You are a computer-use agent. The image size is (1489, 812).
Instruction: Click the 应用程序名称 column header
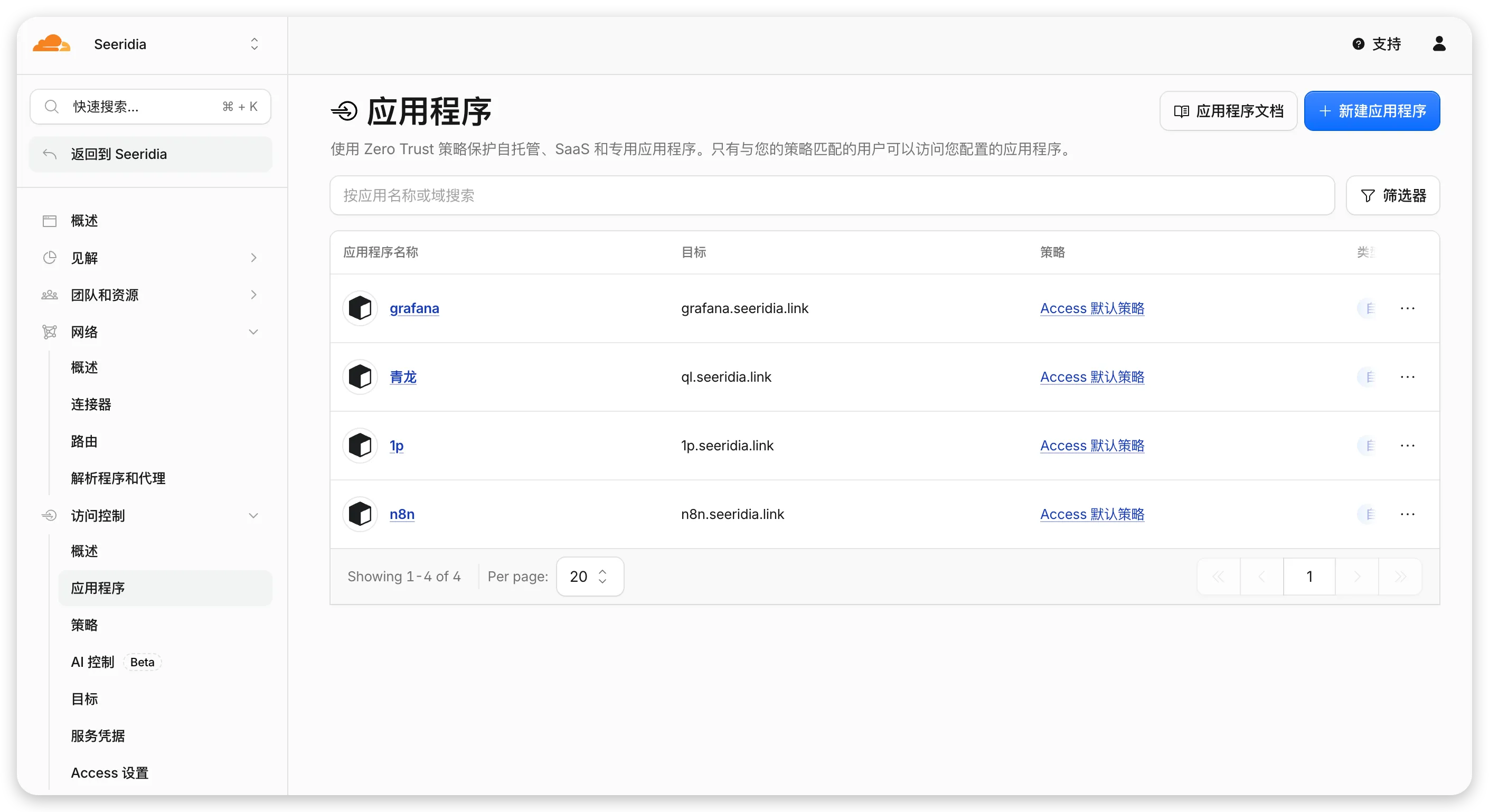tap(381, 252)
